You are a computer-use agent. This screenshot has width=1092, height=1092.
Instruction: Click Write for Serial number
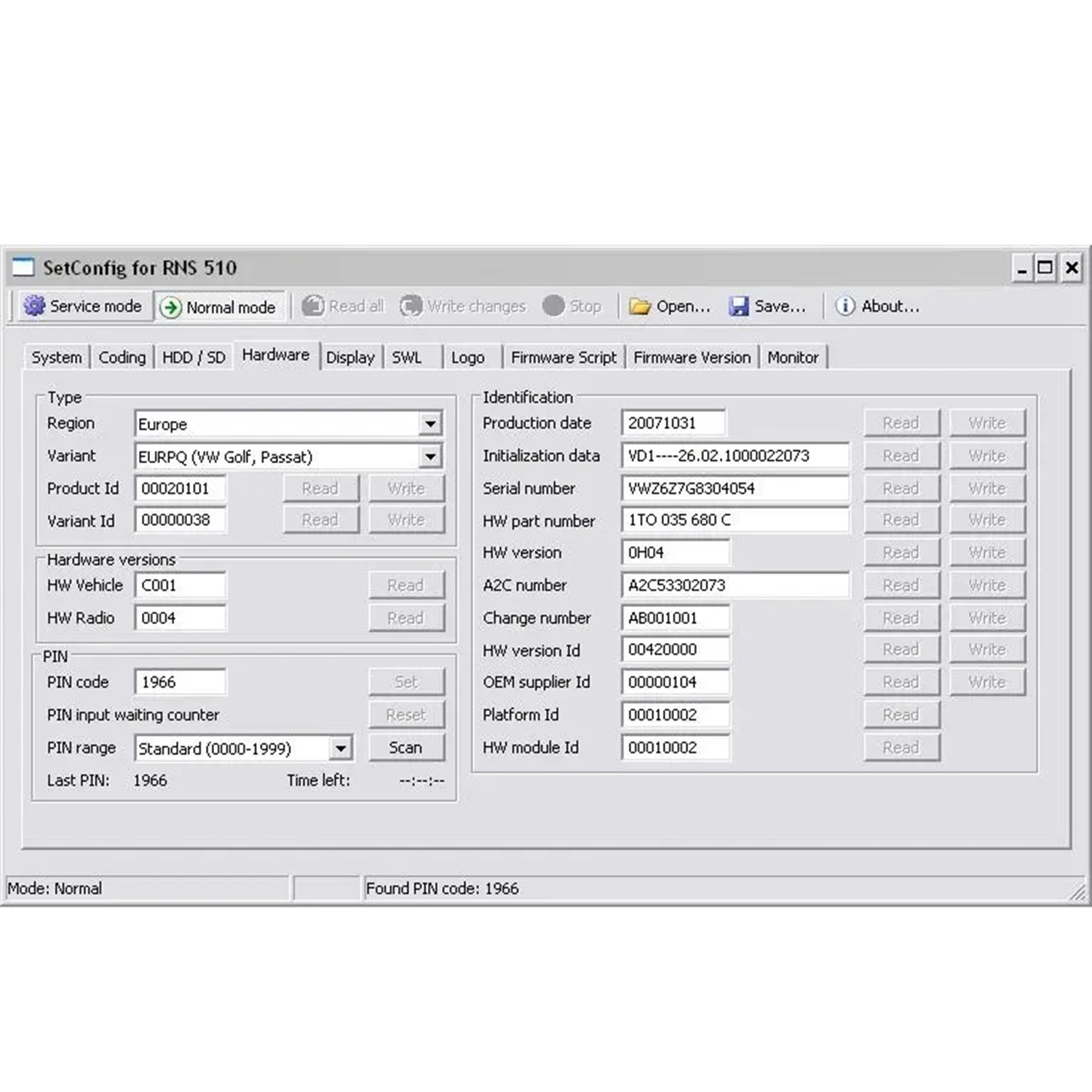(987, 488)
